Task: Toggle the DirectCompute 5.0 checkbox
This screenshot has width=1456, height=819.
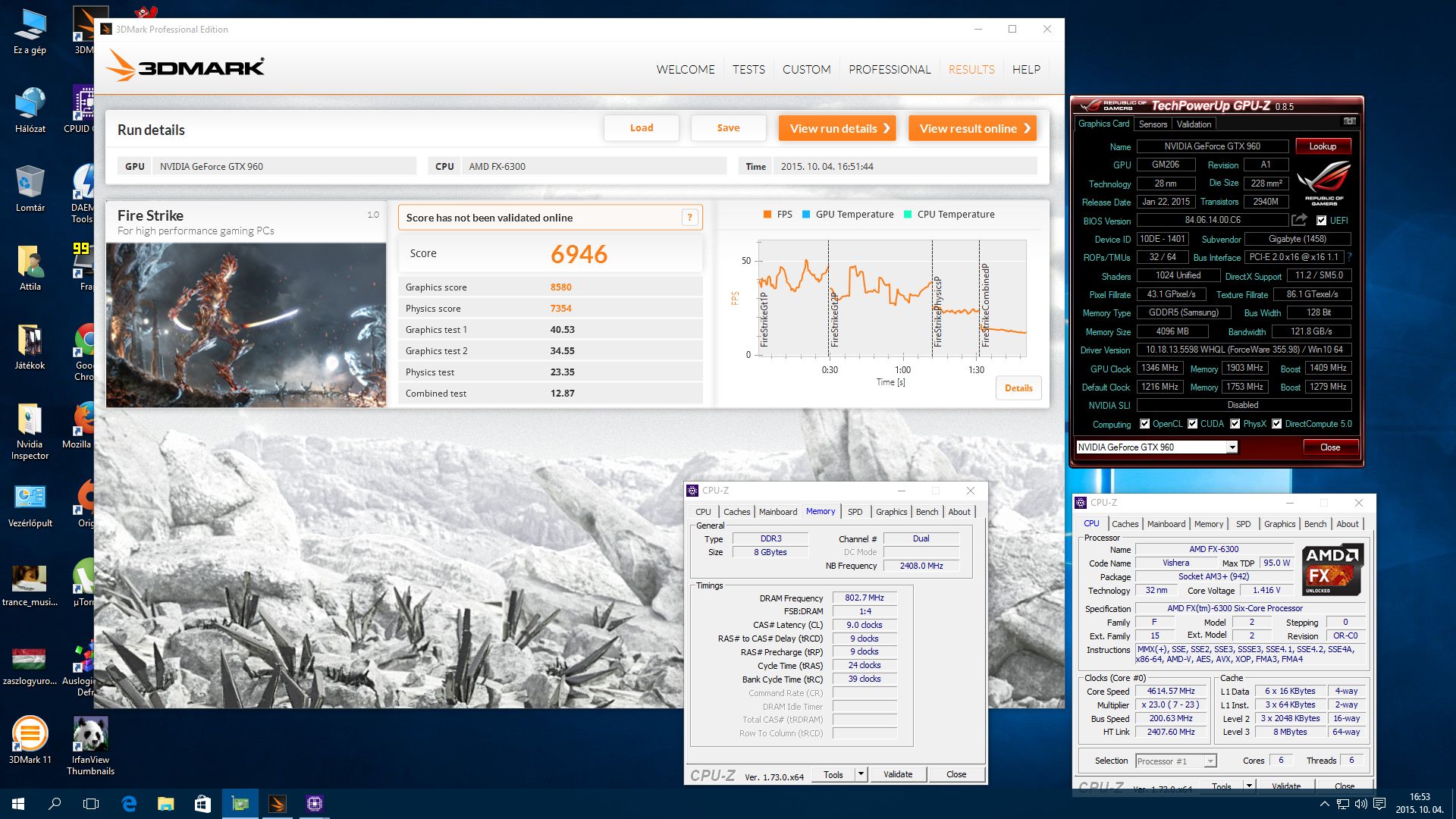Action: coord(1277,424)
